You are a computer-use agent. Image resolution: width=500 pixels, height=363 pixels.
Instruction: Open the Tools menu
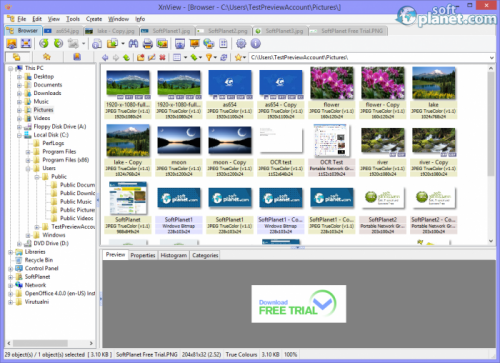73,19
